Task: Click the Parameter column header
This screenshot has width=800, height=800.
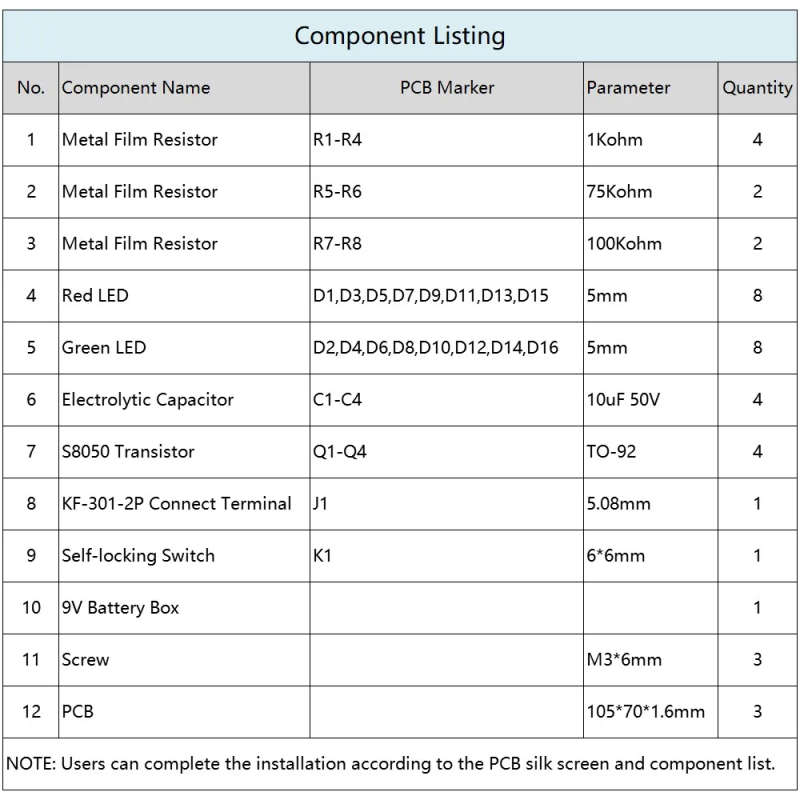Action: pos(651,88)
